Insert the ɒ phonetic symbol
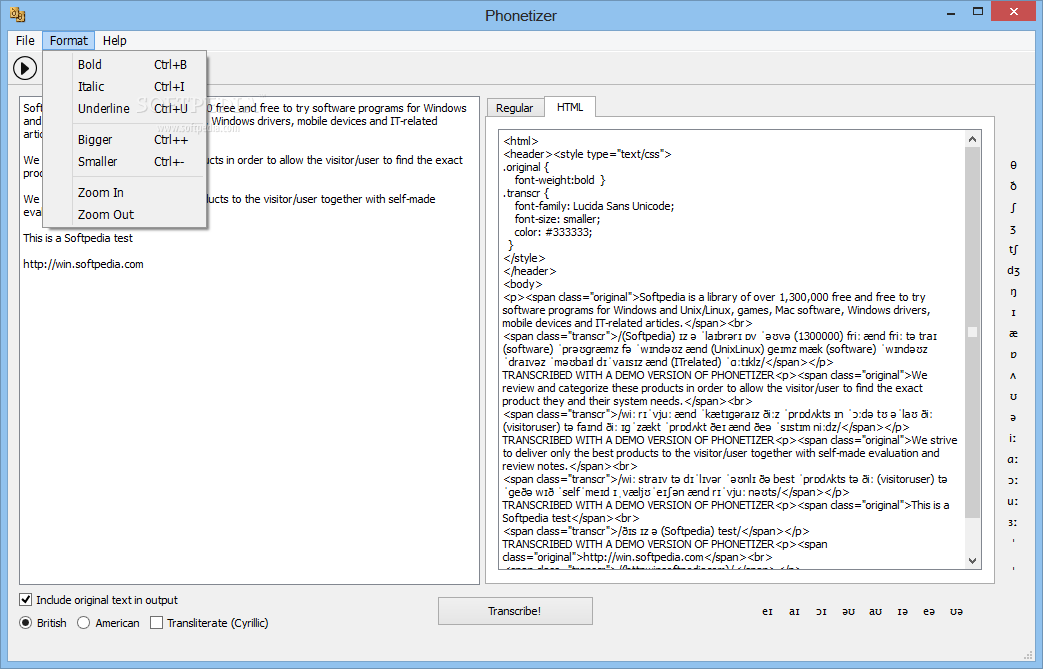This screenshot has height=669, width=1043. [x=1013, y=354]
